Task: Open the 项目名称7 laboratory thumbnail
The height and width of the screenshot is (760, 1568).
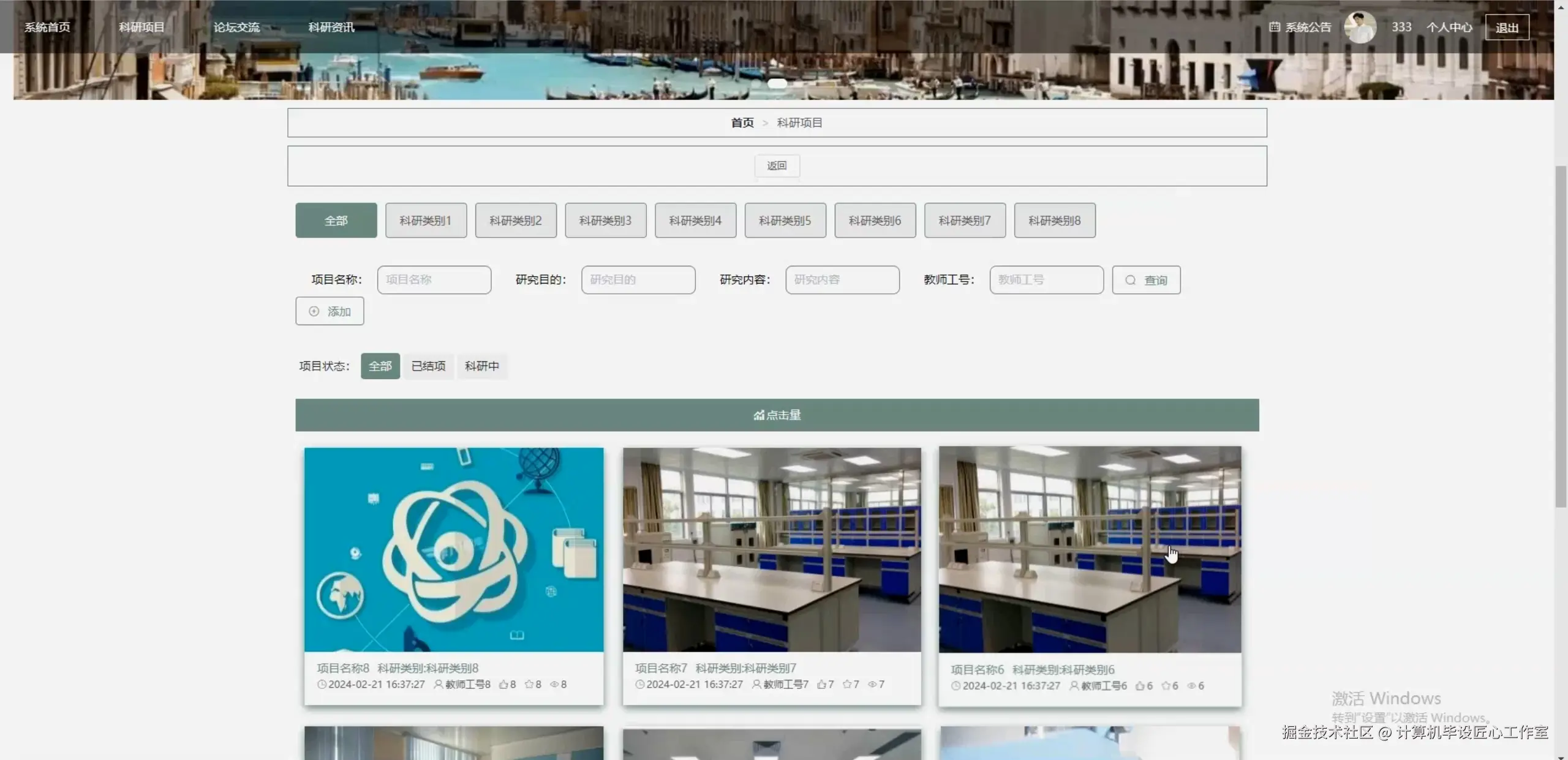Action: 772,549
